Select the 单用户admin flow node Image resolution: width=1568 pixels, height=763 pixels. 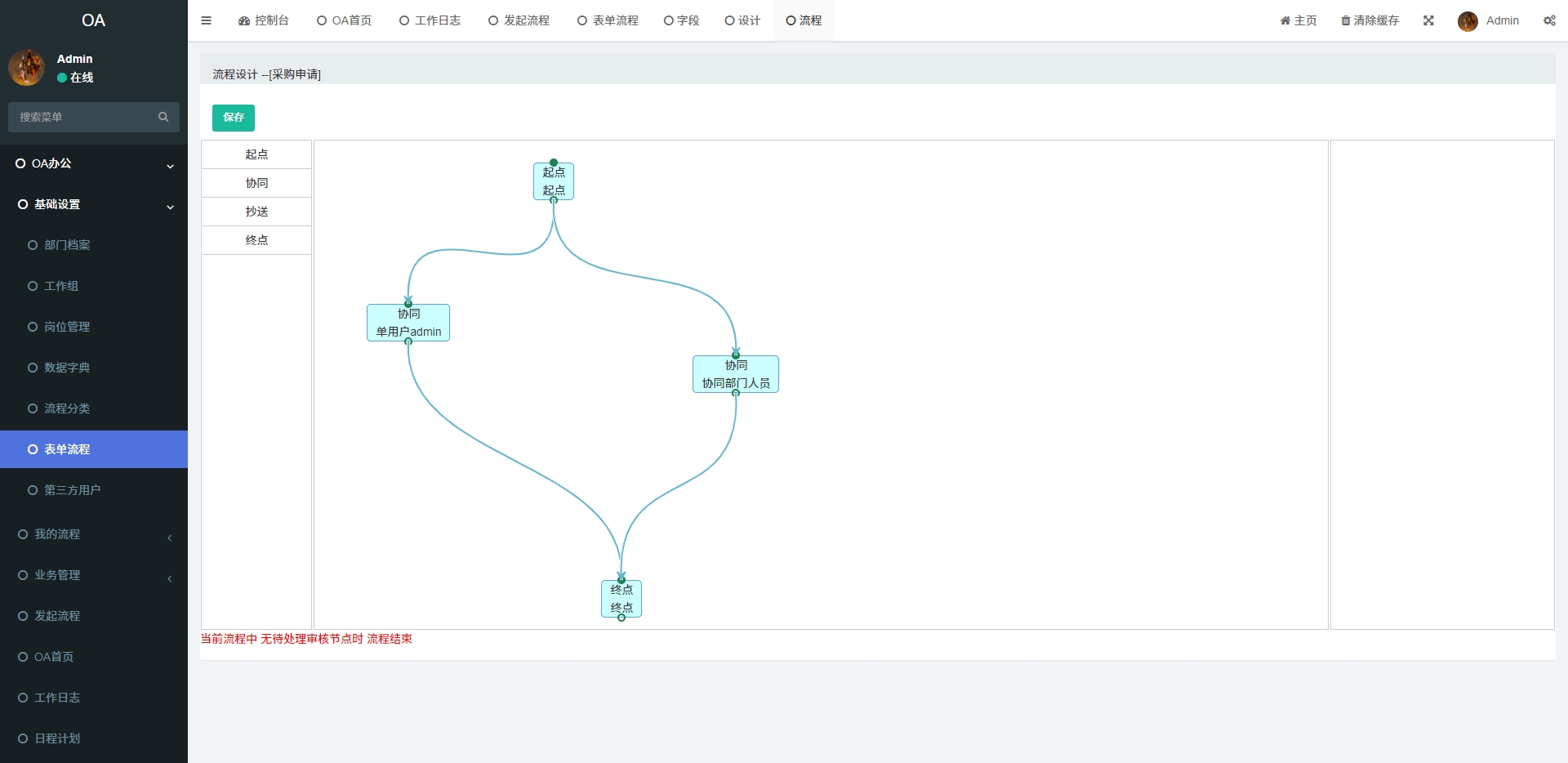[x=408, y=323]
